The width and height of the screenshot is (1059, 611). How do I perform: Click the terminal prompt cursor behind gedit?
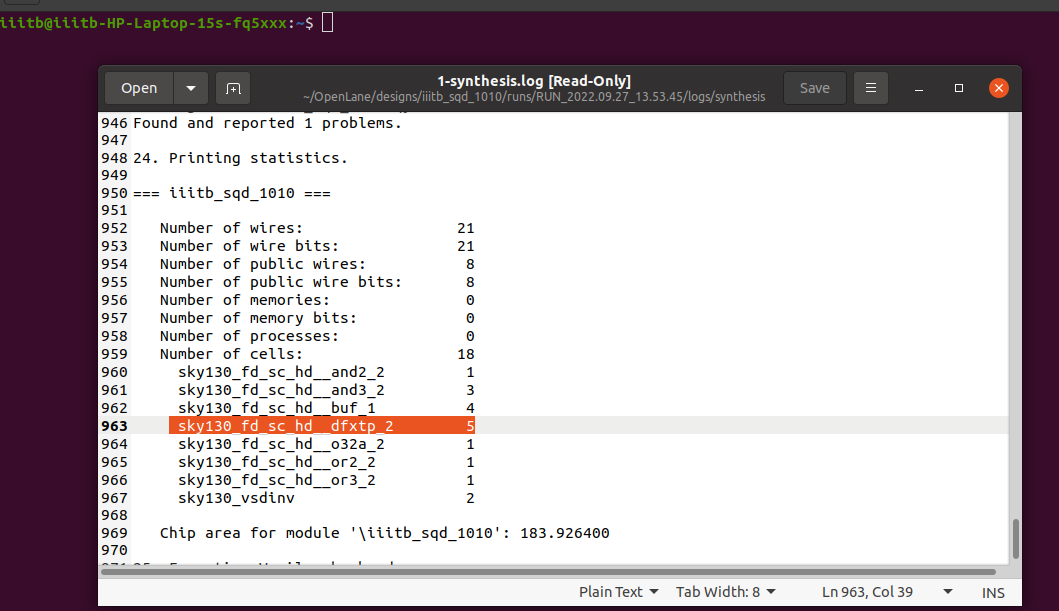[328, 22]
